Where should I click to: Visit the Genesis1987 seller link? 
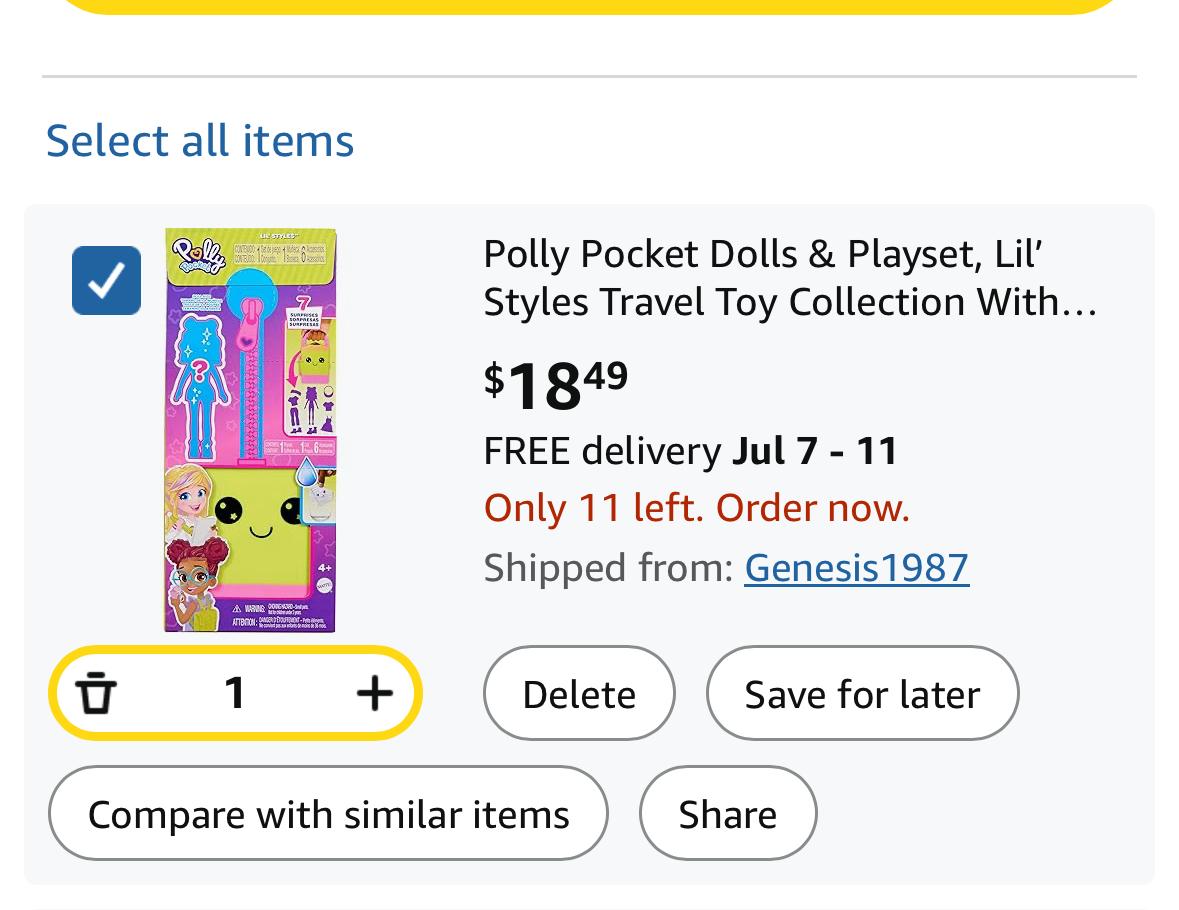856,568
